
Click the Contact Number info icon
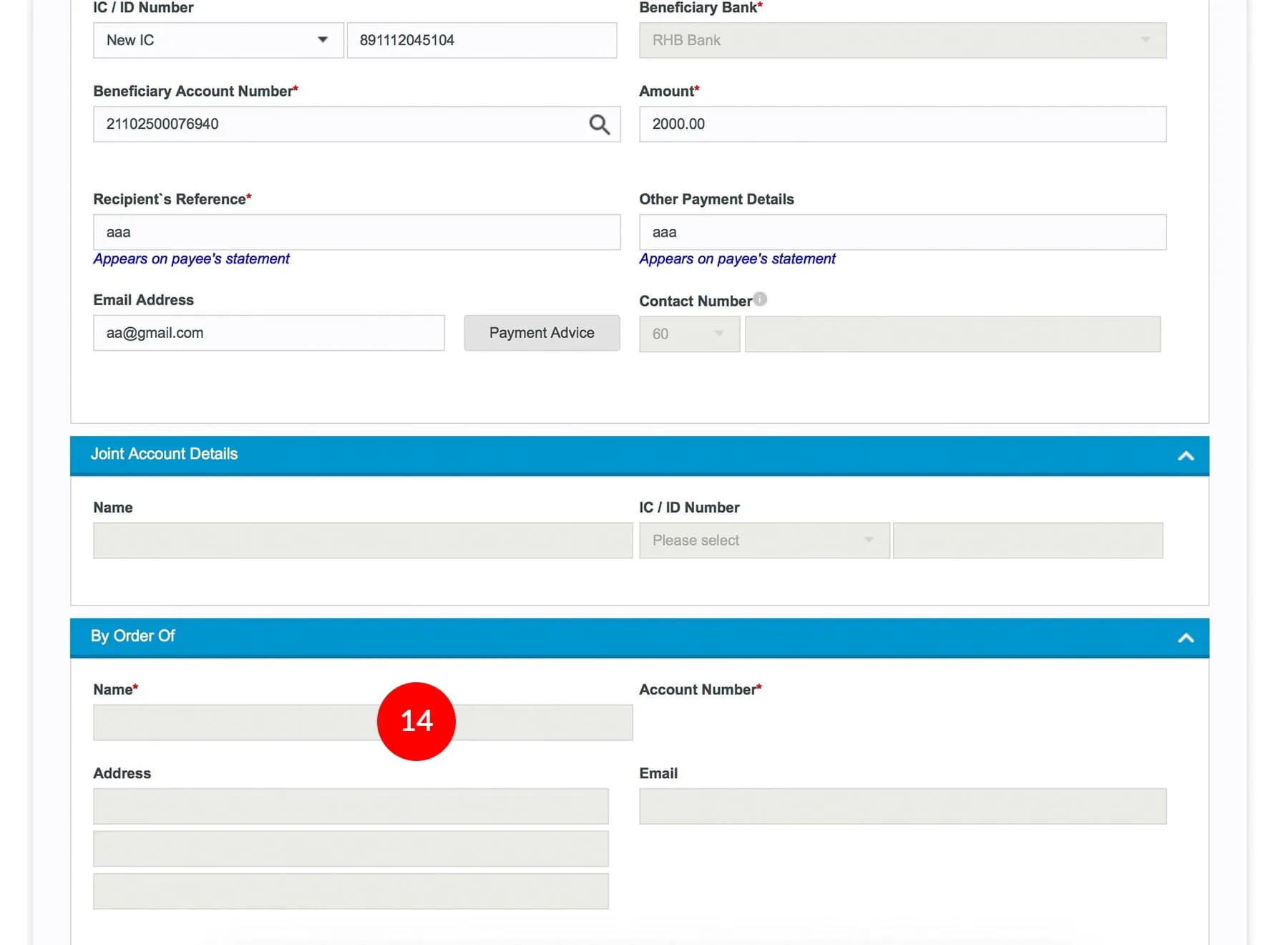coord(760,299)
